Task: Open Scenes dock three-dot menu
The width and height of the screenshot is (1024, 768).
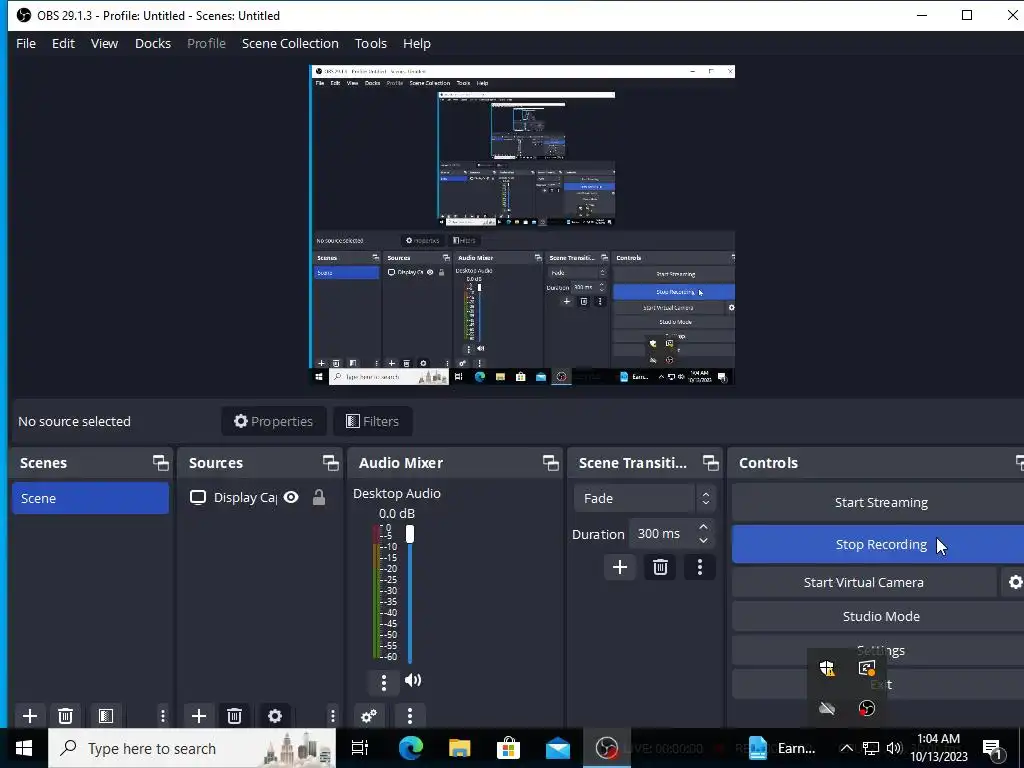Action: pos(163,716)
